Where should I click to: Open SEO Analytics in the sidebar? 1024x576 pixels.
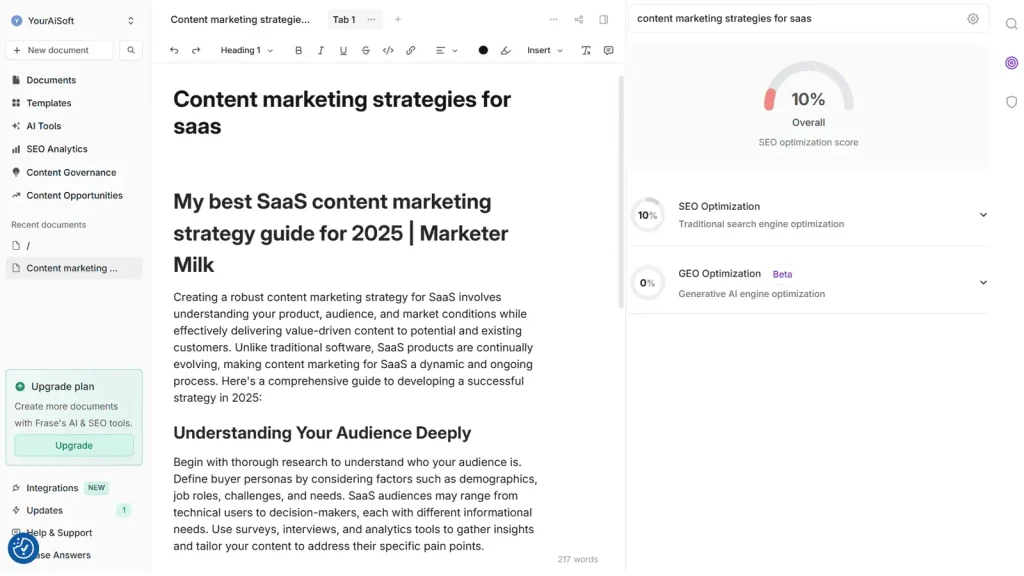(x=57, y=149)
